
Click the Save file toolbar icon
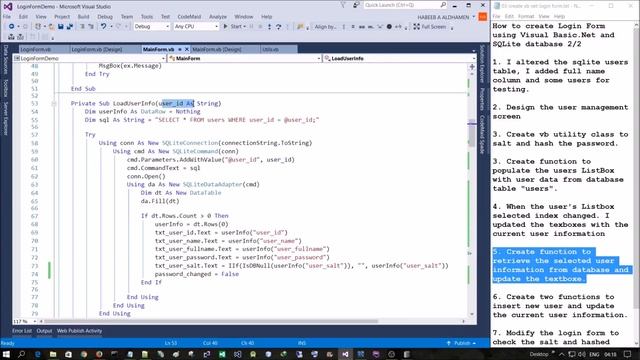click(60, 27)
